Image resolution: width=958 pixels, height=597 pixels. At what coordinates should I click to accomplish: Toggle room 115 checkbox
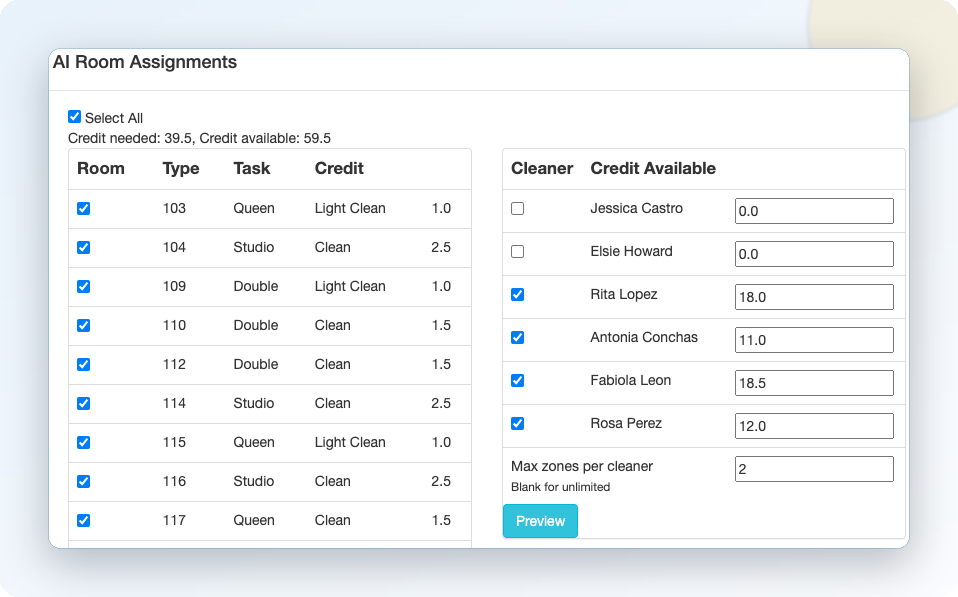pos(84,442)
